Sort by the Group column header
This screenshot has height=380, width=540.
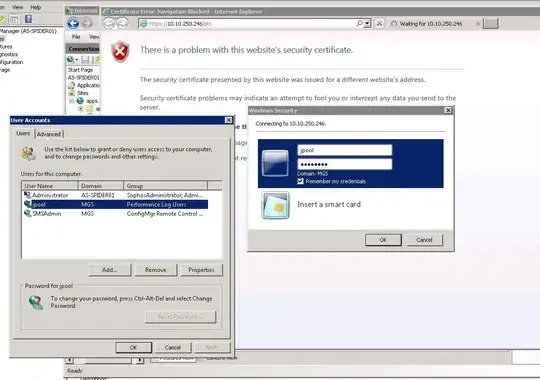[165, 186]
